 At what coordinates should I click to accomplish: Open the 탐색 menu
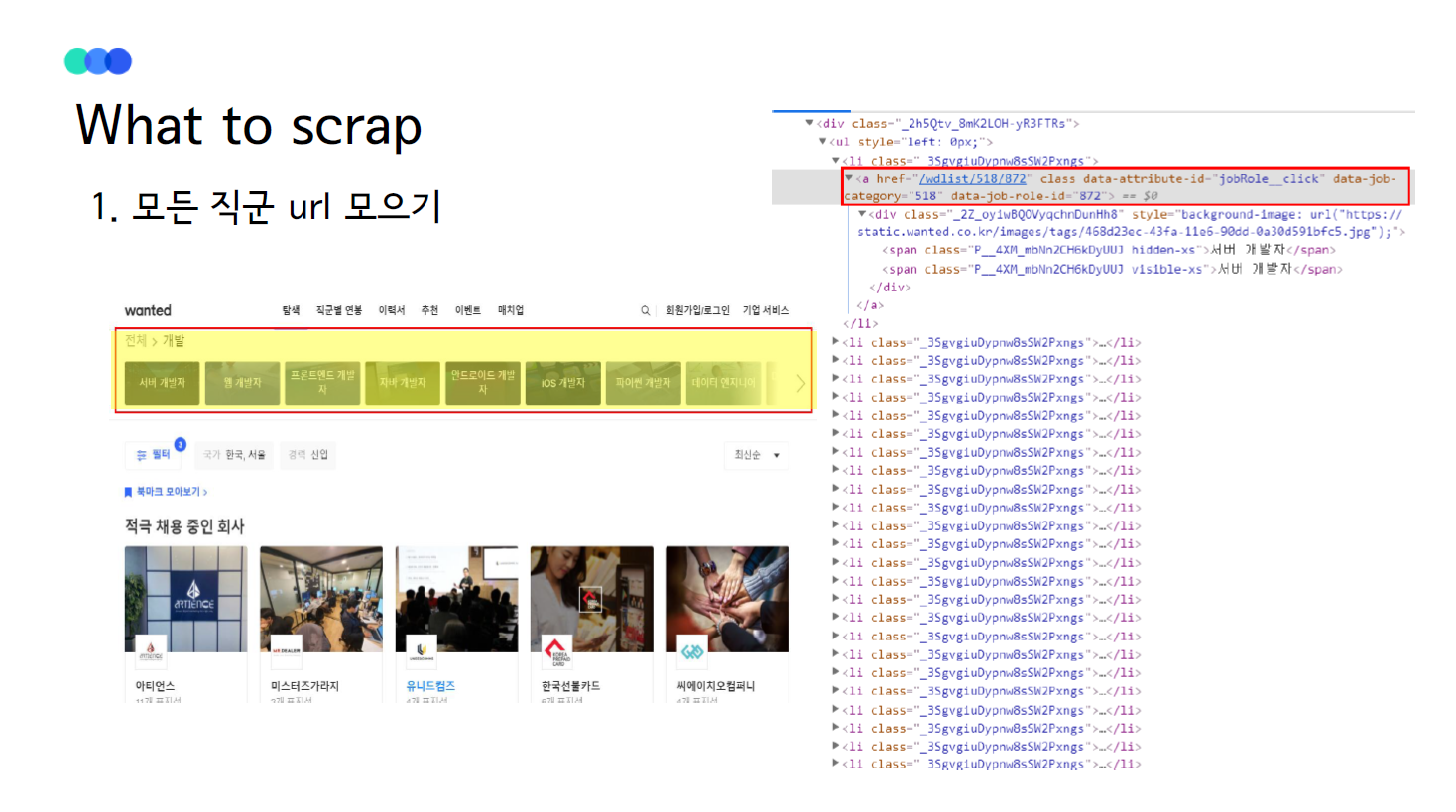pyautogui.click(x=291, y=310)
